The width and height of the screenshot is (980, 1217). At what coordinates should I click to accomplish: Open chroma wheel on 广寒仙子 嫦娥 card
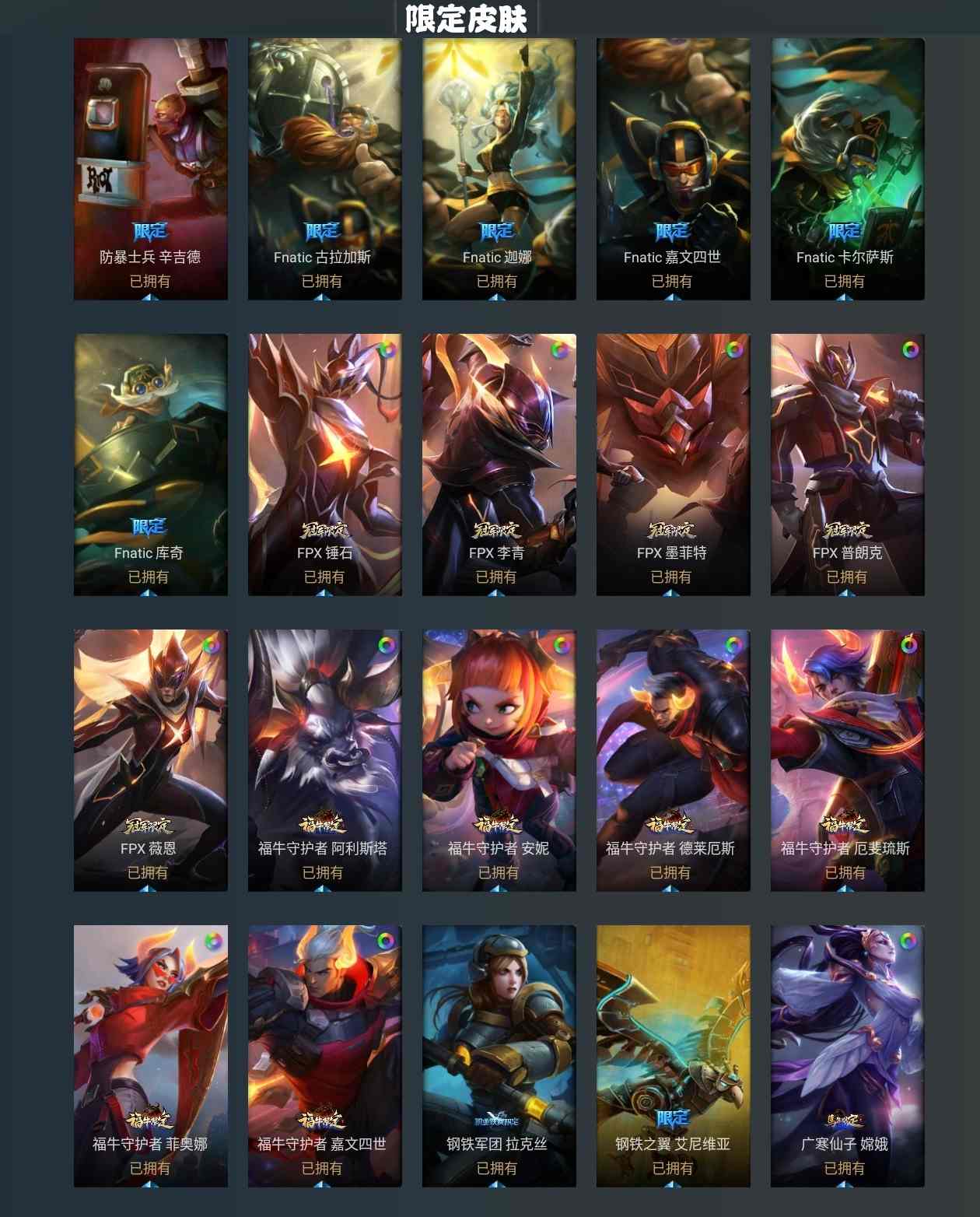click(908, 941)
